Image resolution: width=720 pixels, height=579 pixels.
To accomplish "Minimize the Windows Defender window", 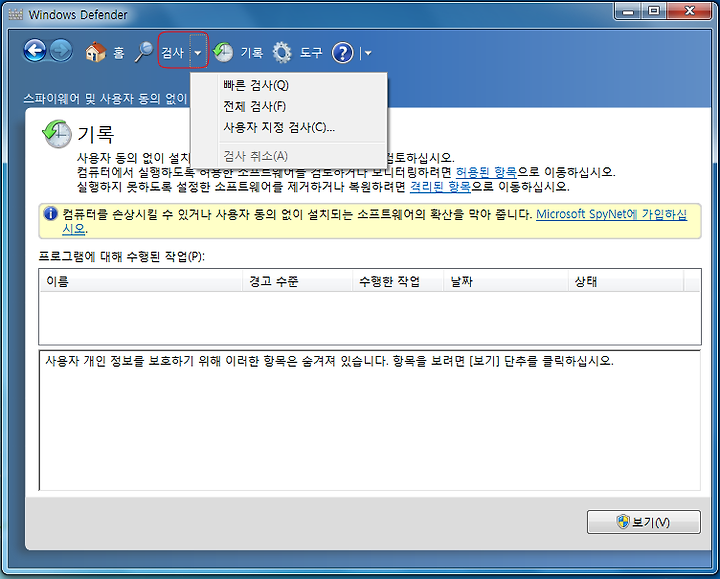I will (628, 11).
